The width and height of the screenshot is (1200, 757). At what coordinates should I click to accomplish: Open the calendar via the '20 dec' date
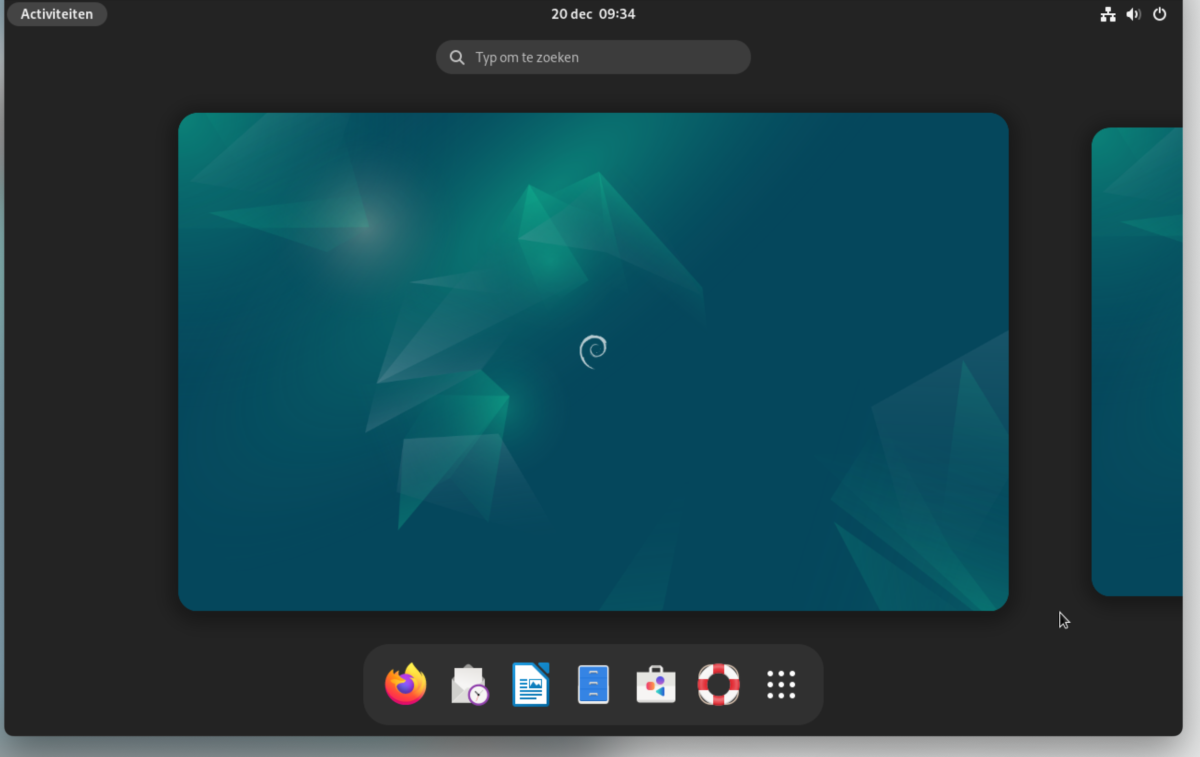click(x=571, y=14)
